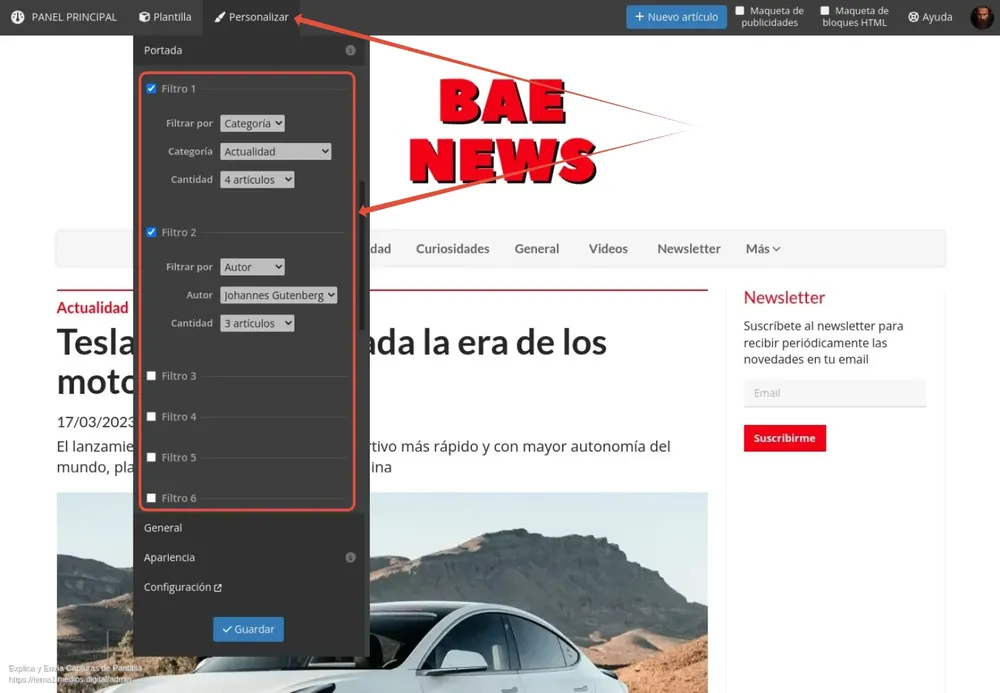Click the Personalizar brush icon
Screen dimensions: 1000x693
(x=220, y=17)
